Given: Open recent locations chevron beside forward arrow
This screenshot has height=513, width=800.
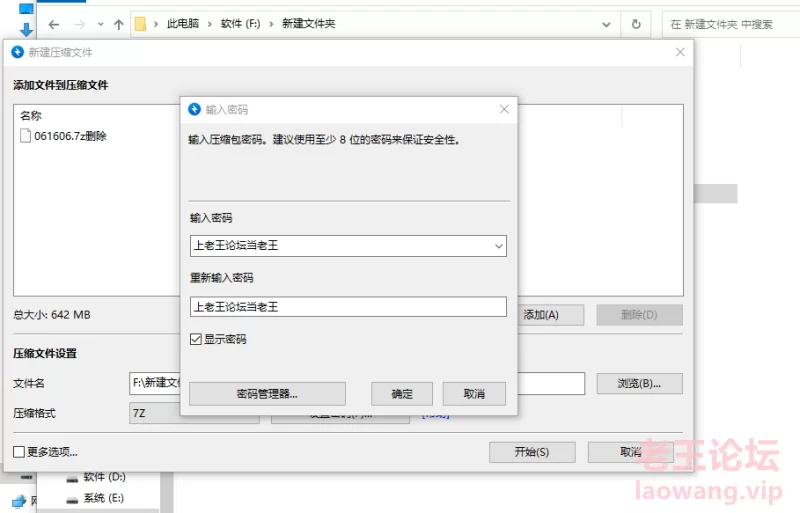Looking at the screenshot, I should click(101, 24).
